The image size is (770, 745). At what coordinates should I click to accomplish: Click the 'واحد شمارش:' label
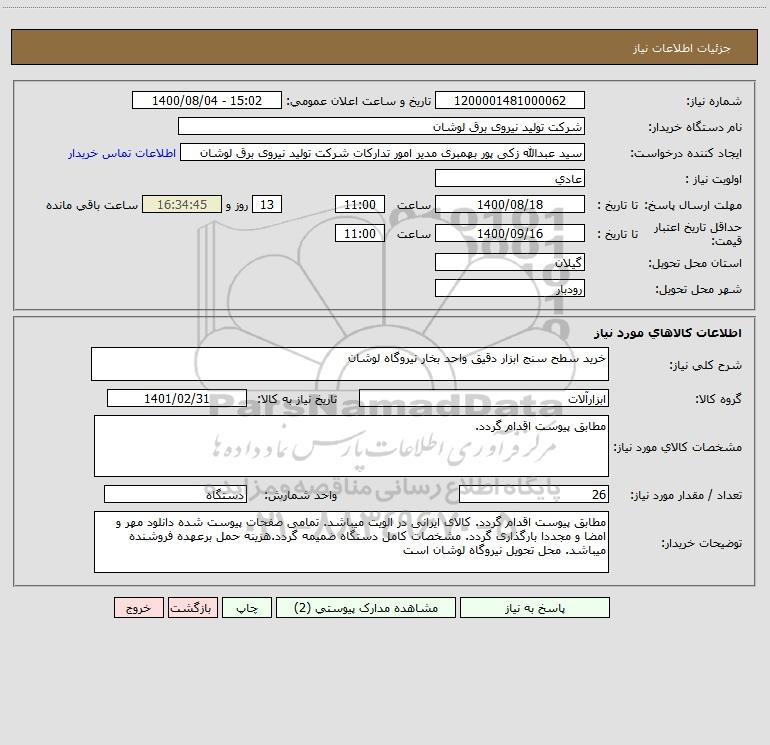[x=301, y=496]
